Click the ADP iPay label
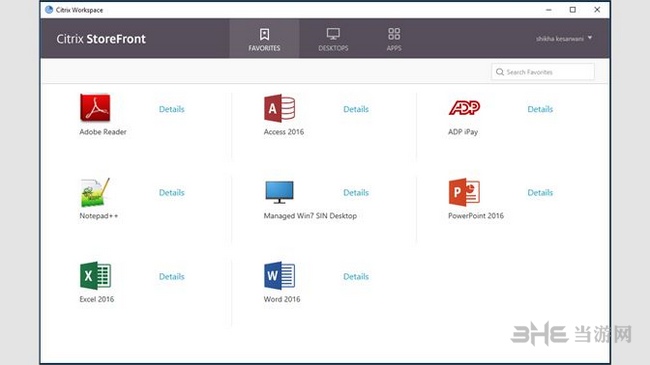 pos(463,132)
